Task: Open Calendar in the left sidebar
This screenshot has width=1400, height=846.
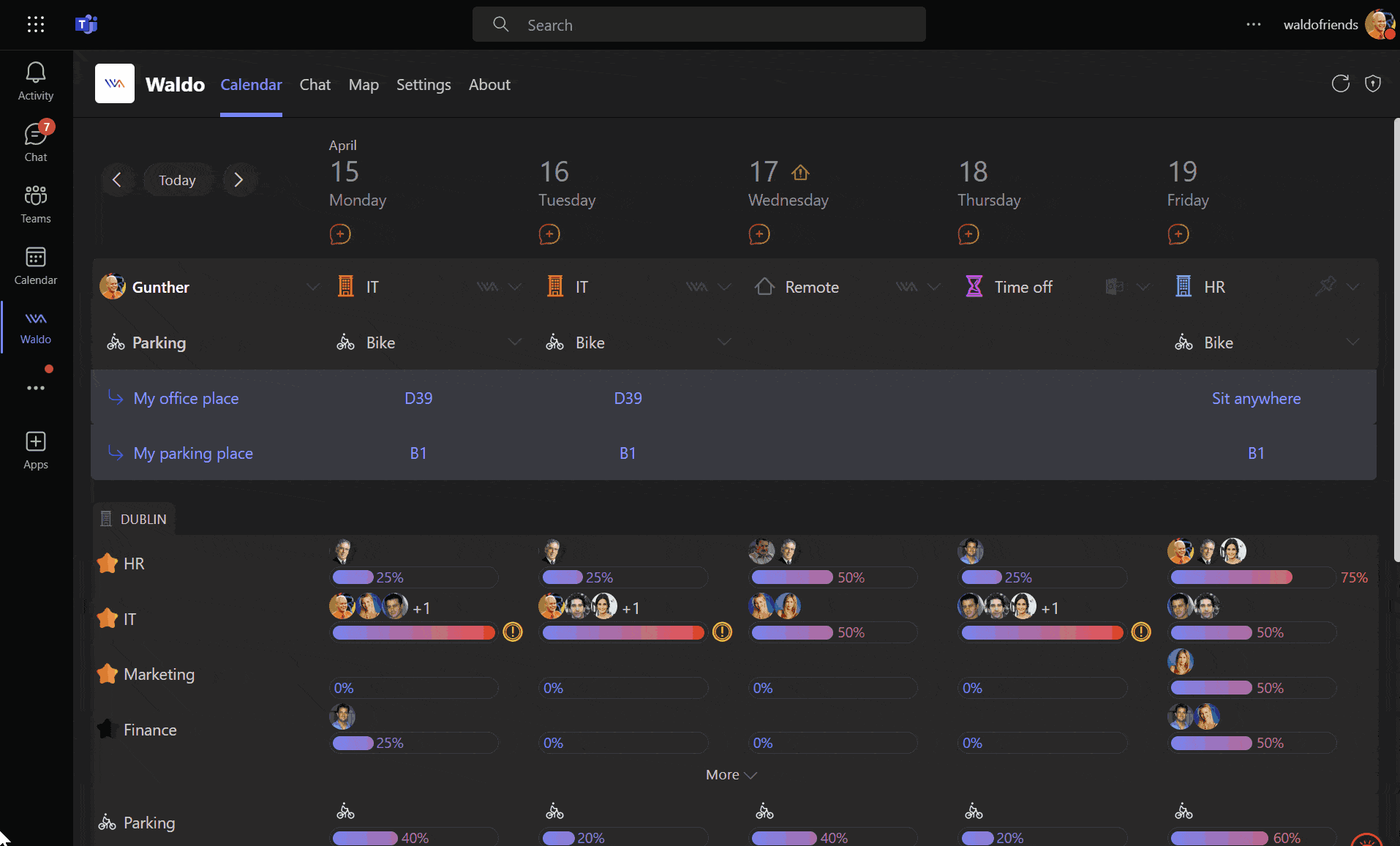Action: [35, 265]
